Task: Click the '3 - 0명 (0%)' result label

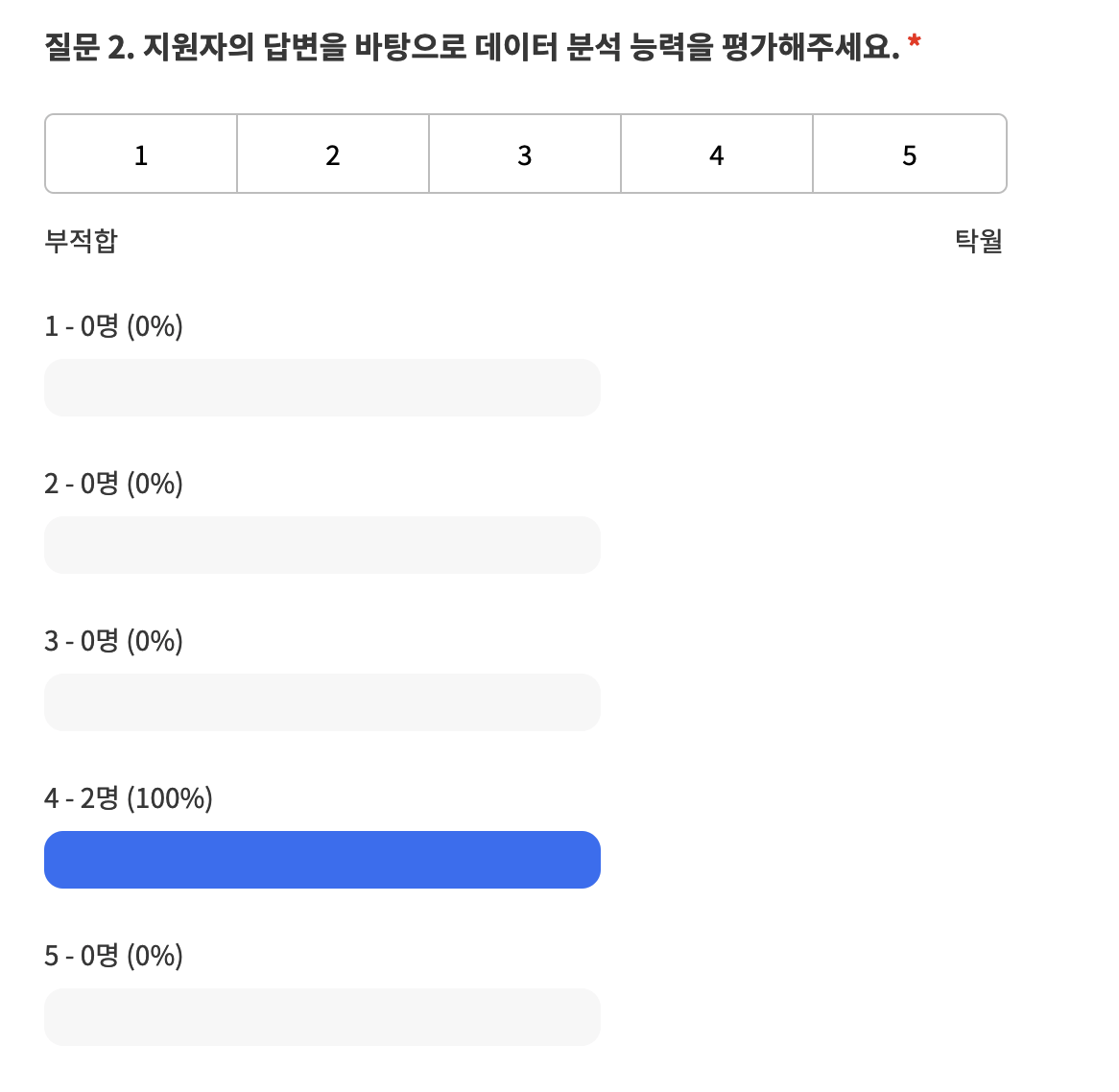Action: pos(113,641)
